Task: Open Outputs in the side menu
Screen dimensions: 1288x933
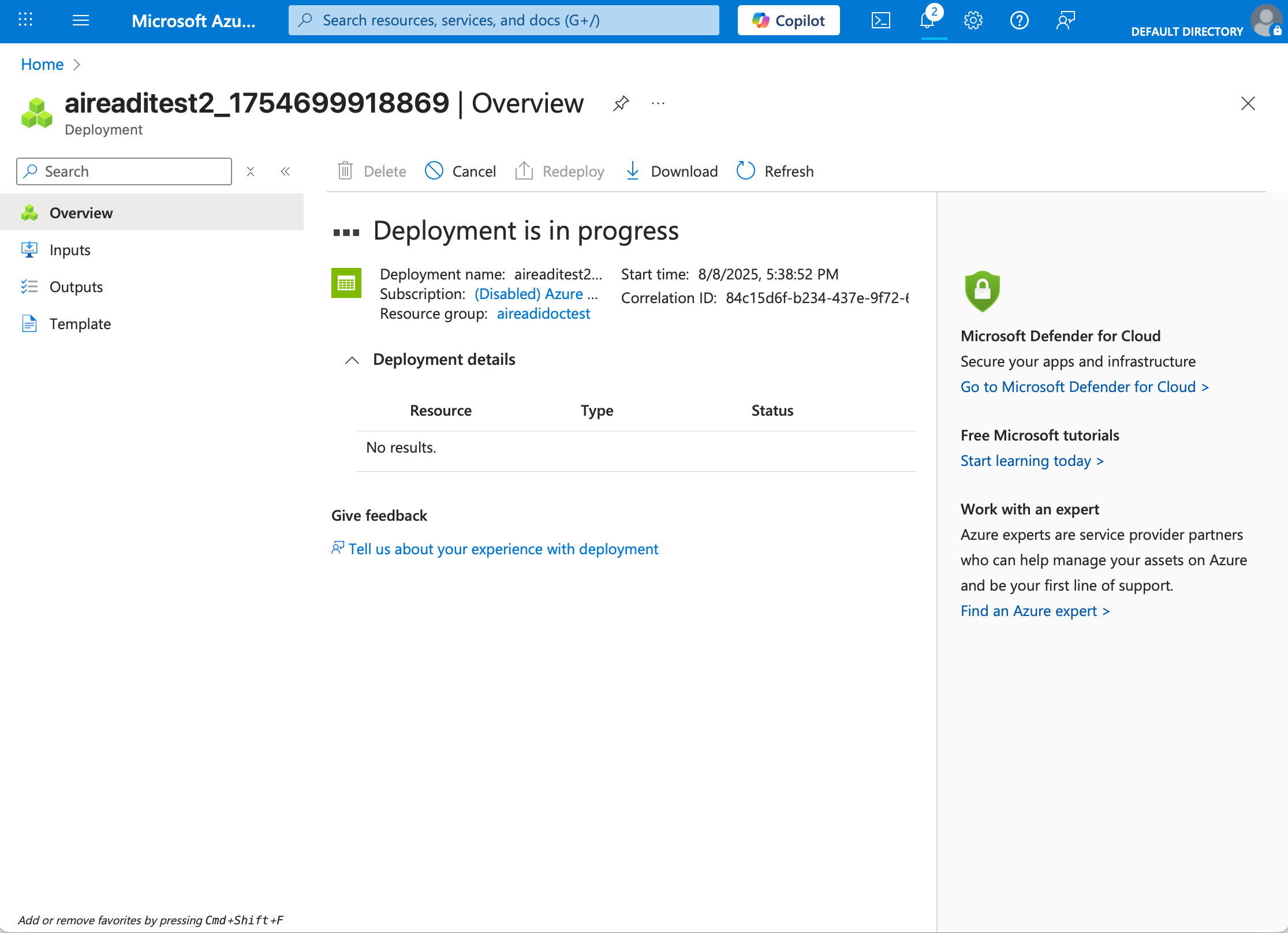Action: [x=76, y=287]
